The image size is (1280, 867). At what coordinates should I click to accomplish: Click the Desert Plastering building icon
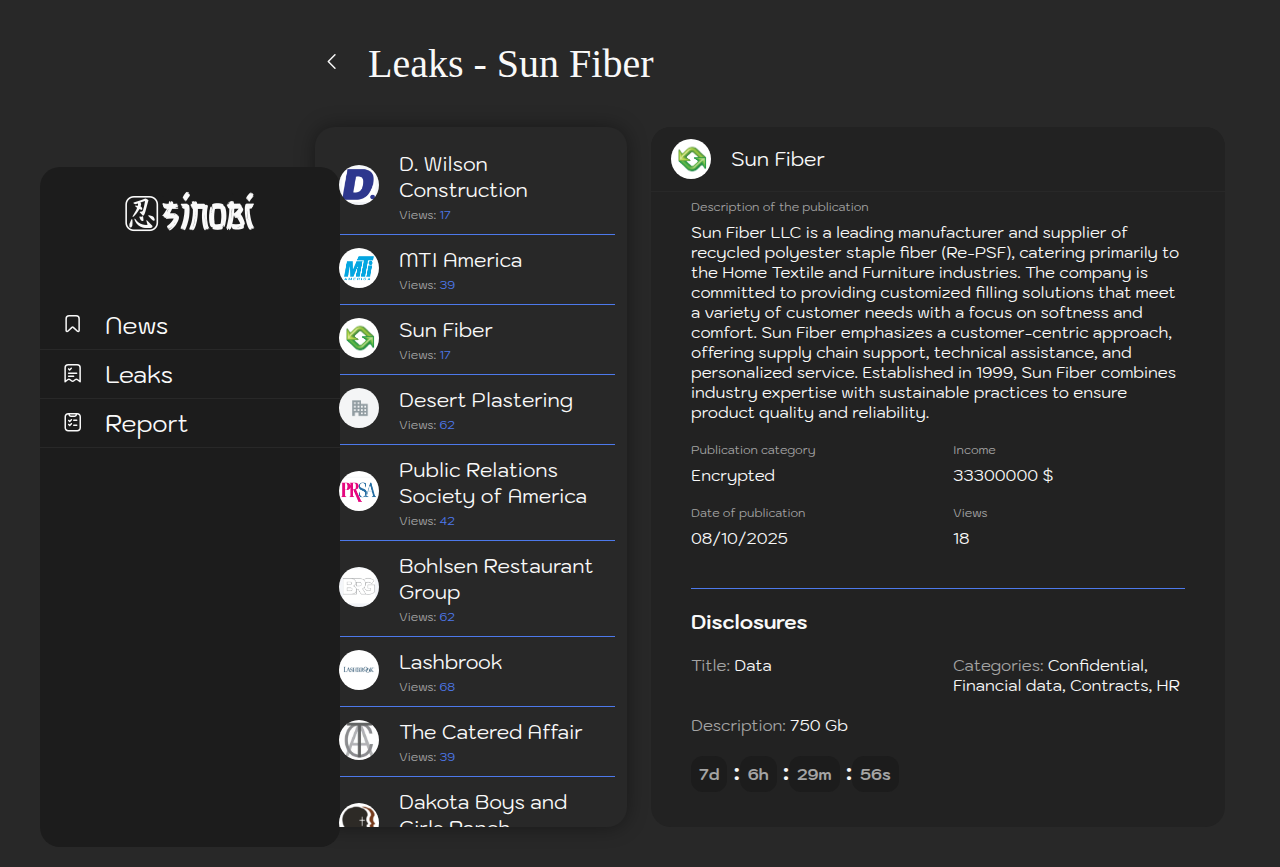[x=359, y=408]
